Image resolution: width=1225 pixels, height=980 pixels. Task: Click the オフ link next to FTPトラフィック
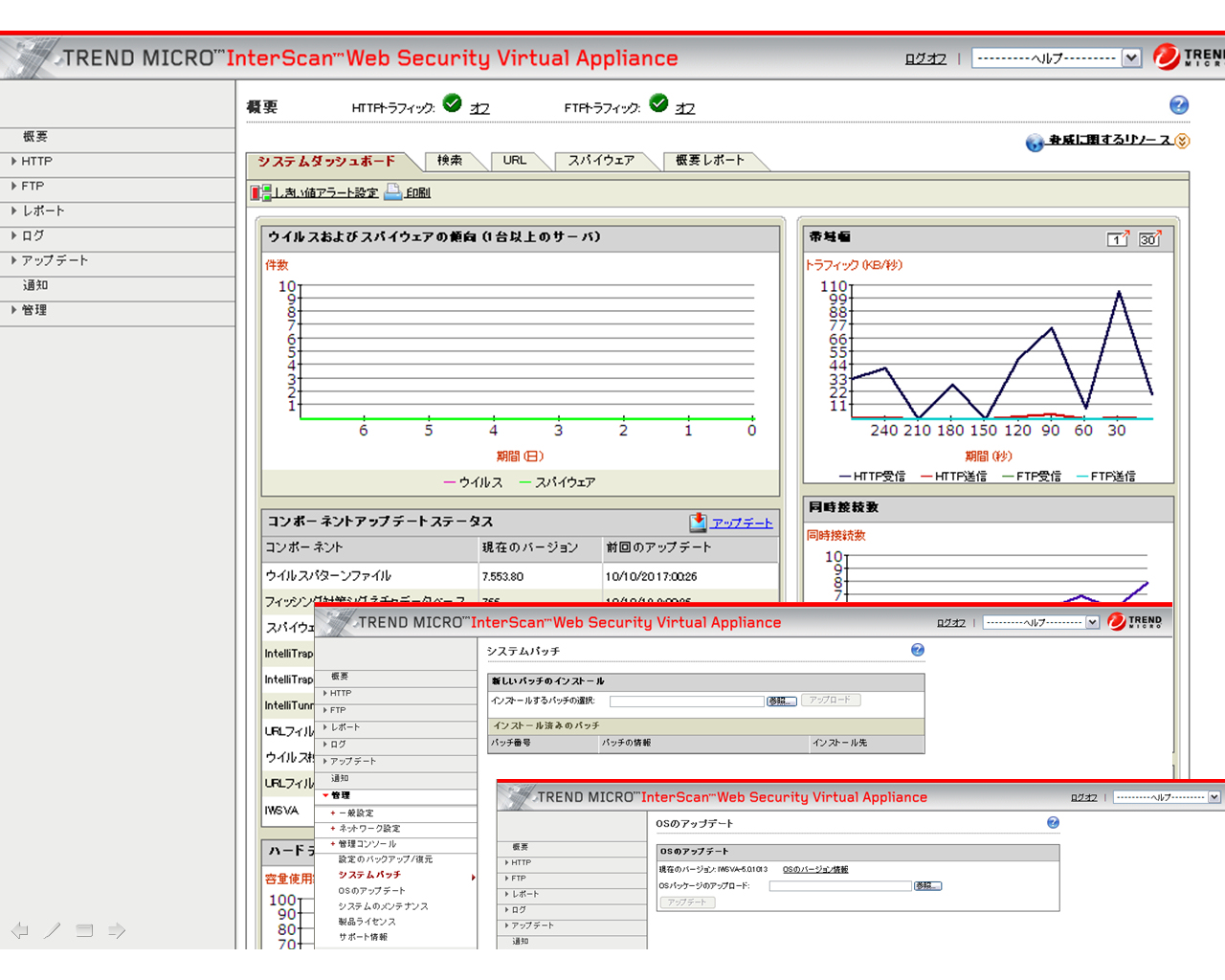[685, 108]
